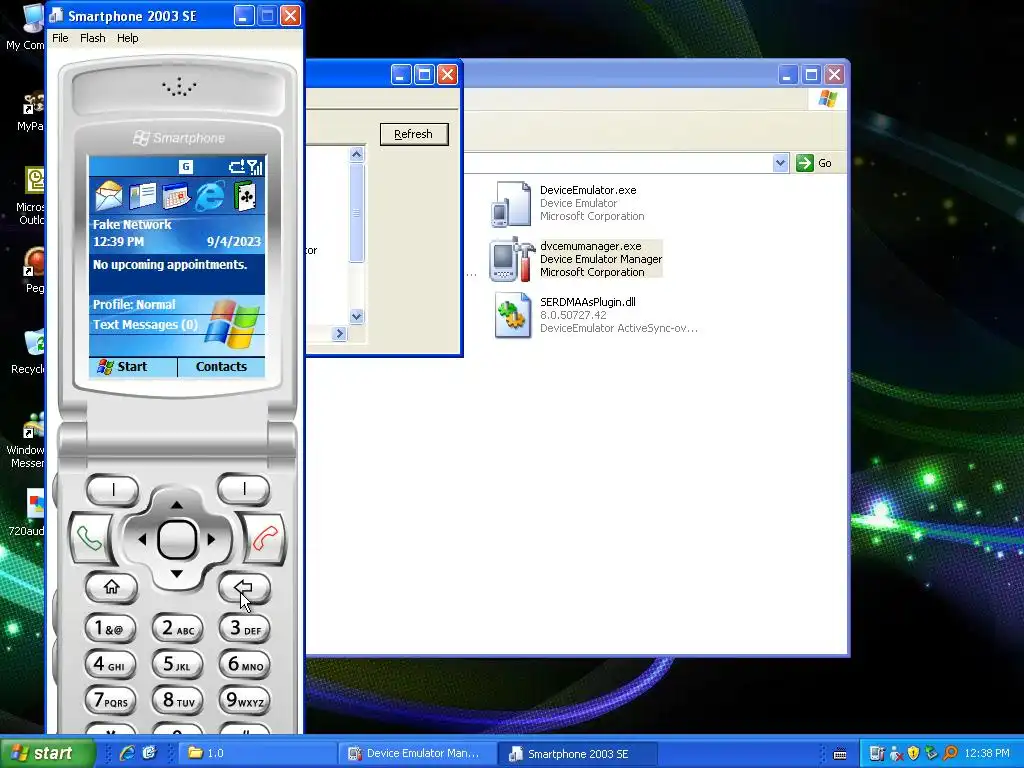1024x768 pixels.
Task: Tap the red End call key
Action: tap(264, 538)
